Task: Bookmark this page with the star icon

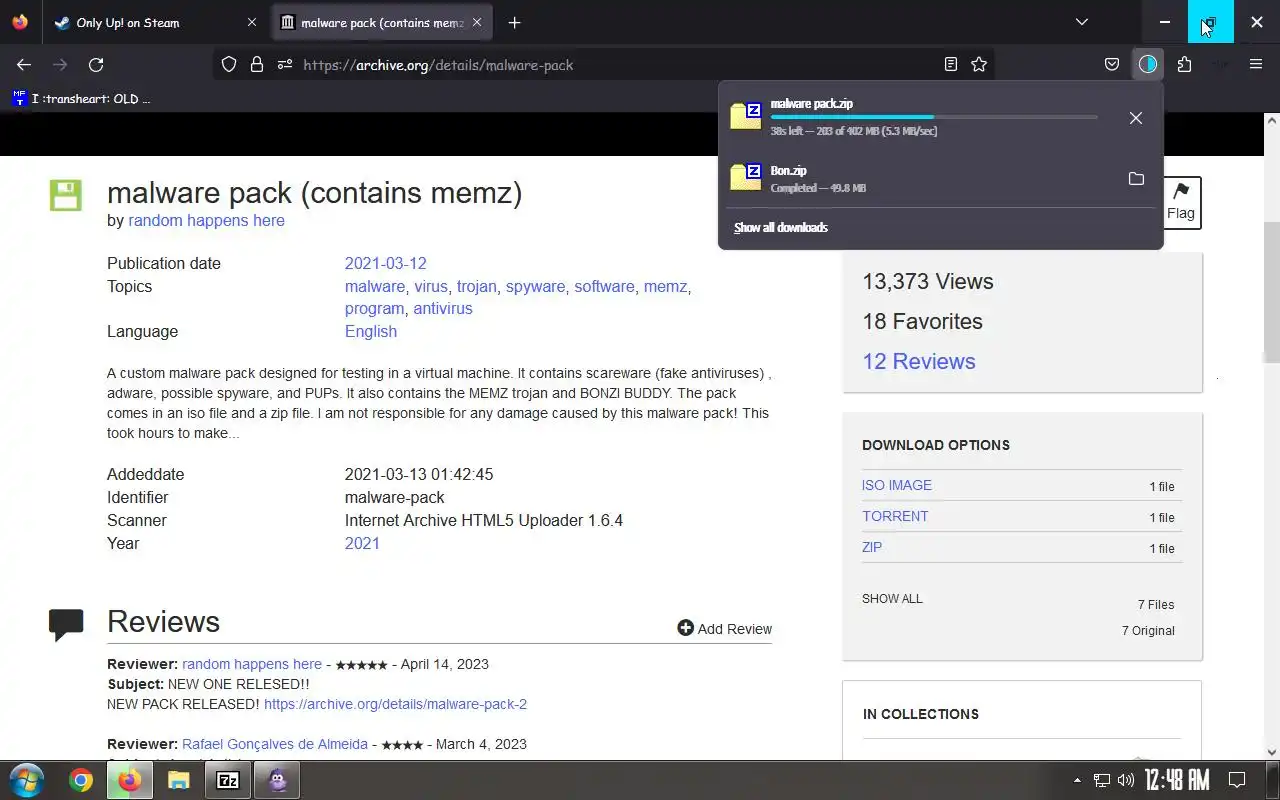Action: click(979, 64)
